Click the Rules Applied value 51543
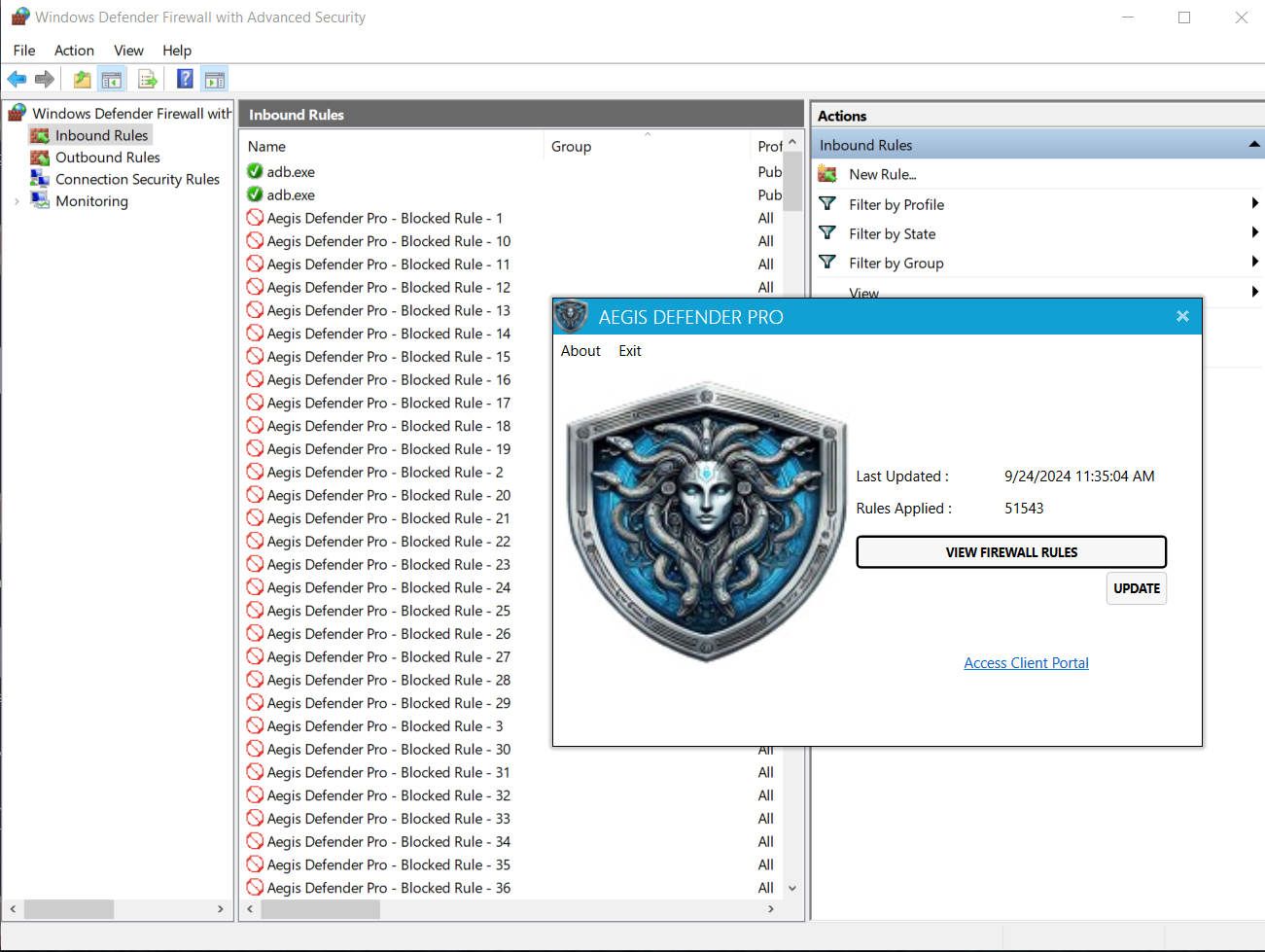Viewport: 1265px width, 952px height. pyautogui.click(x=1024, y=509)
